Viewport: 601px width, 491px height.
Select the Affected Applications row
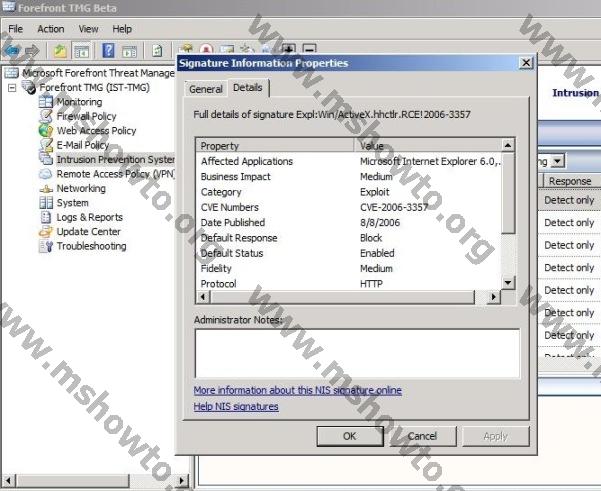pyautogui.click(x=349, y=161)
